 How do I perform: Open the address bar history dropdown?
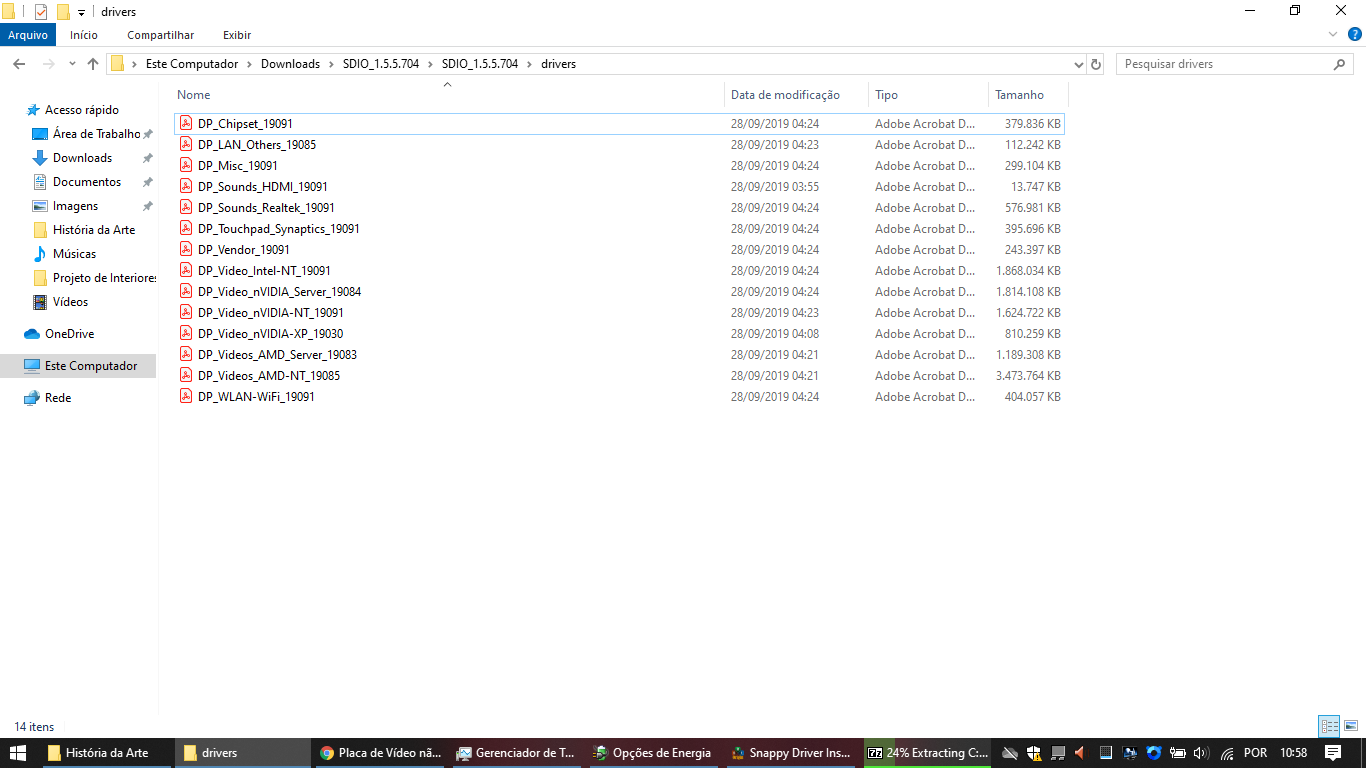[1078, 64]
